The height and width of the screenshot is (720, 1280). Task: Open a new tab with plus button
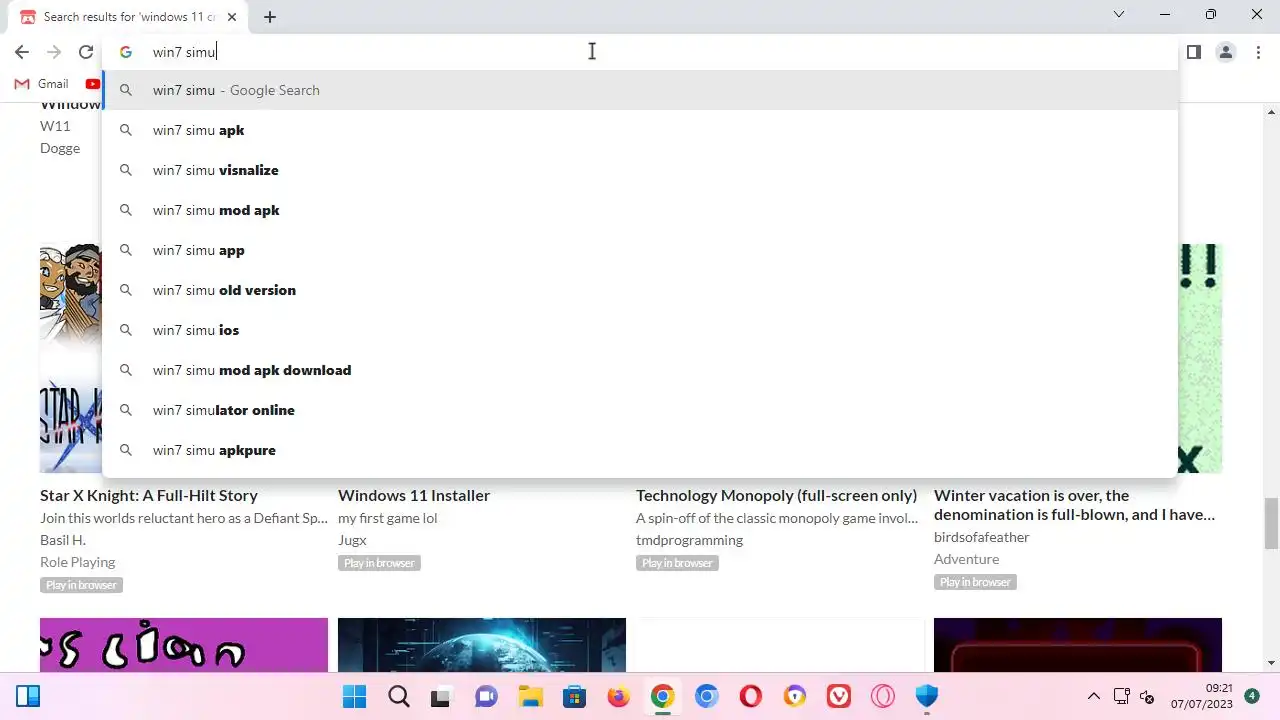[270, 17]
